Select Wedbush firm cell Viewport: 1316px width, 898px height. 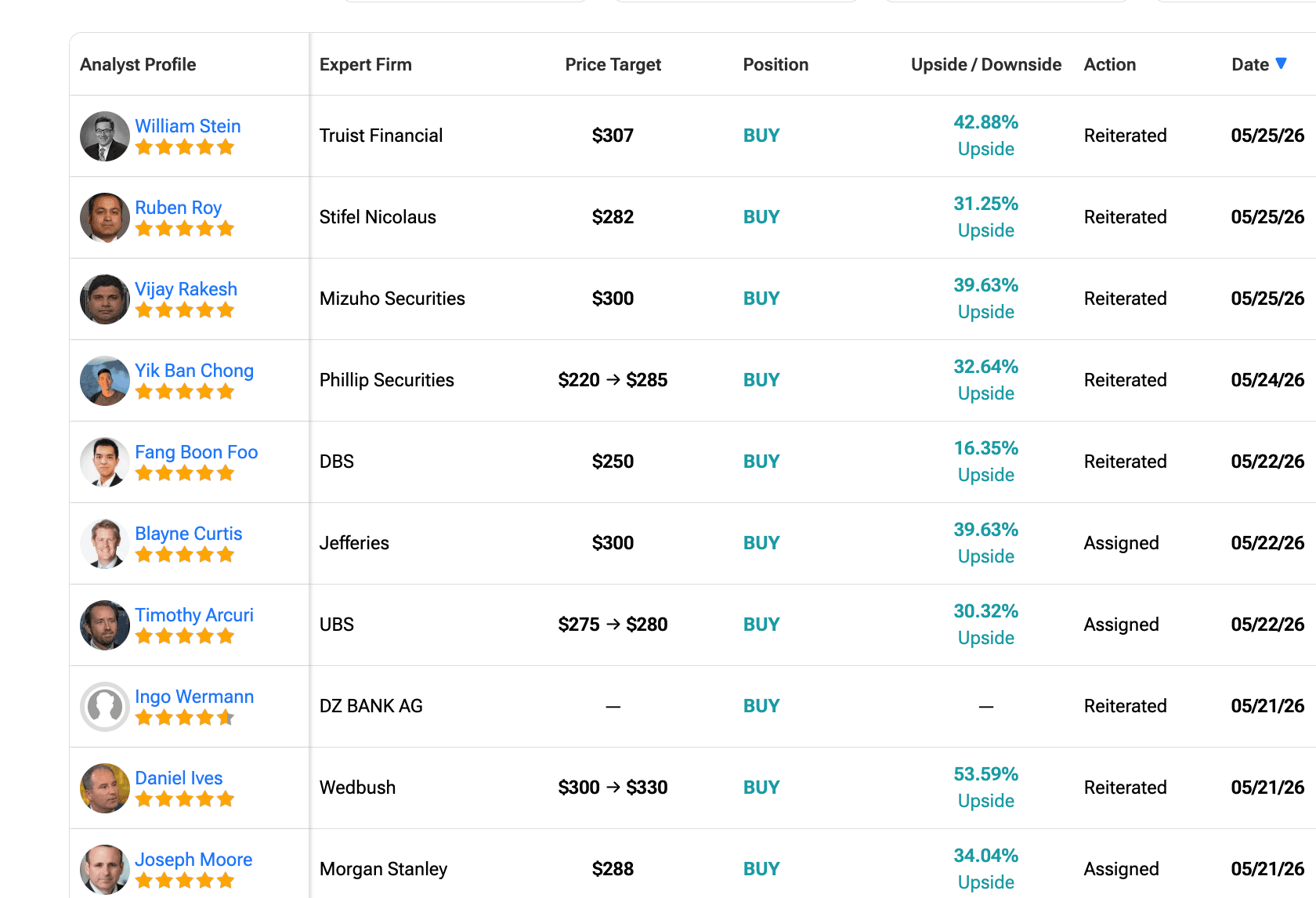point(358,788)
